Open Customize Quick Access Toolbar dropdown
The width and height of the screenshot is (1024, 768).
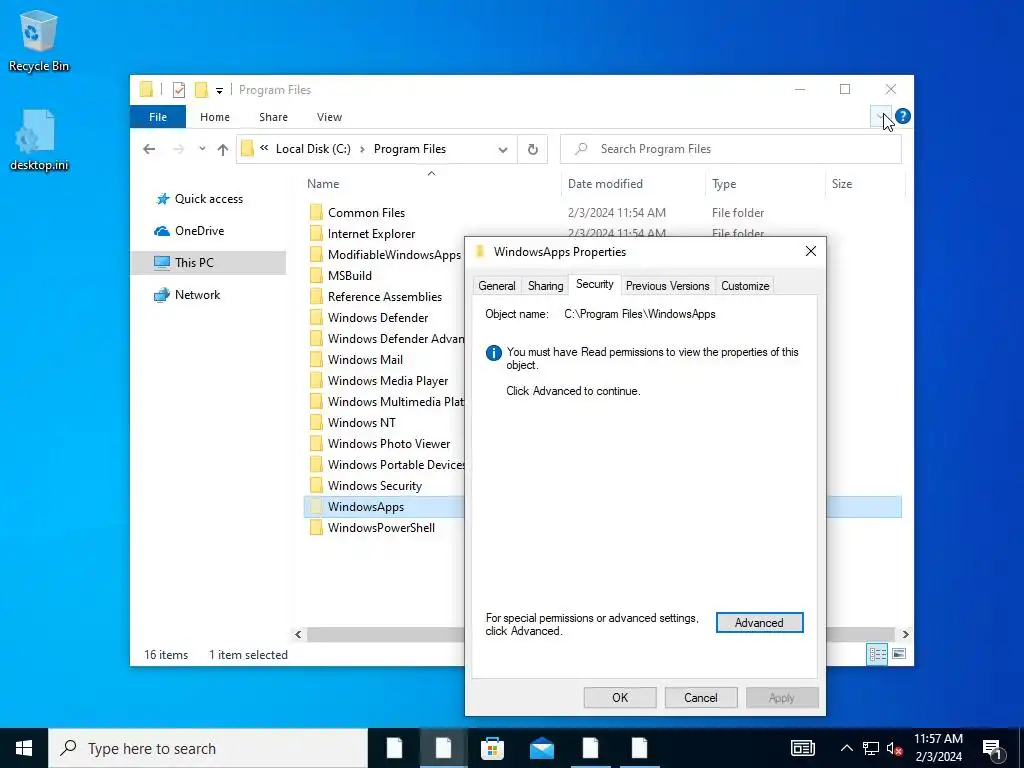click(x=219, y=90)
